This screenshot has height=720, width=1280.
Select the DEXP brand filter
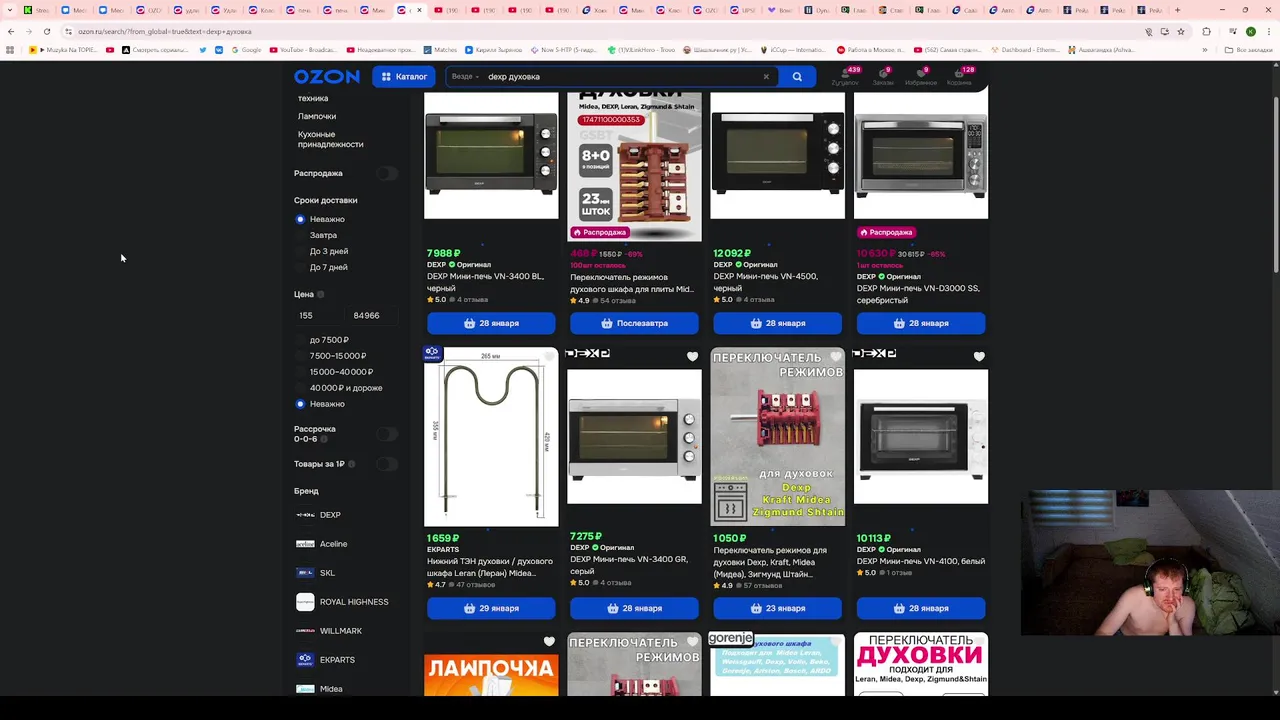319,515
